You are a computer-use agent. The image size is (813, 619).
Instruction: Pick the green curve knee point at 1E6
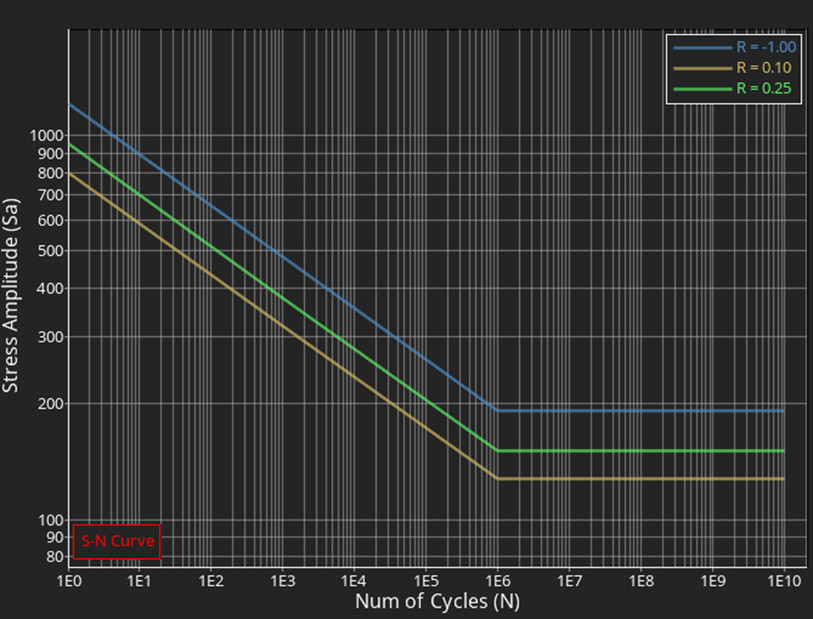point(497,451)
